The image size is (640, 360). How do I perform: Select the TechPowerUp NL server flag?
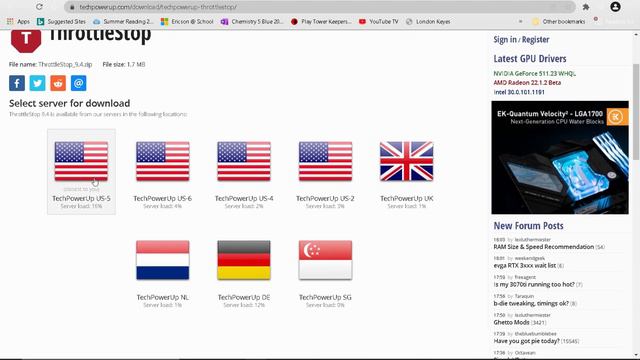pyautogui.click(x=162, y=260)
